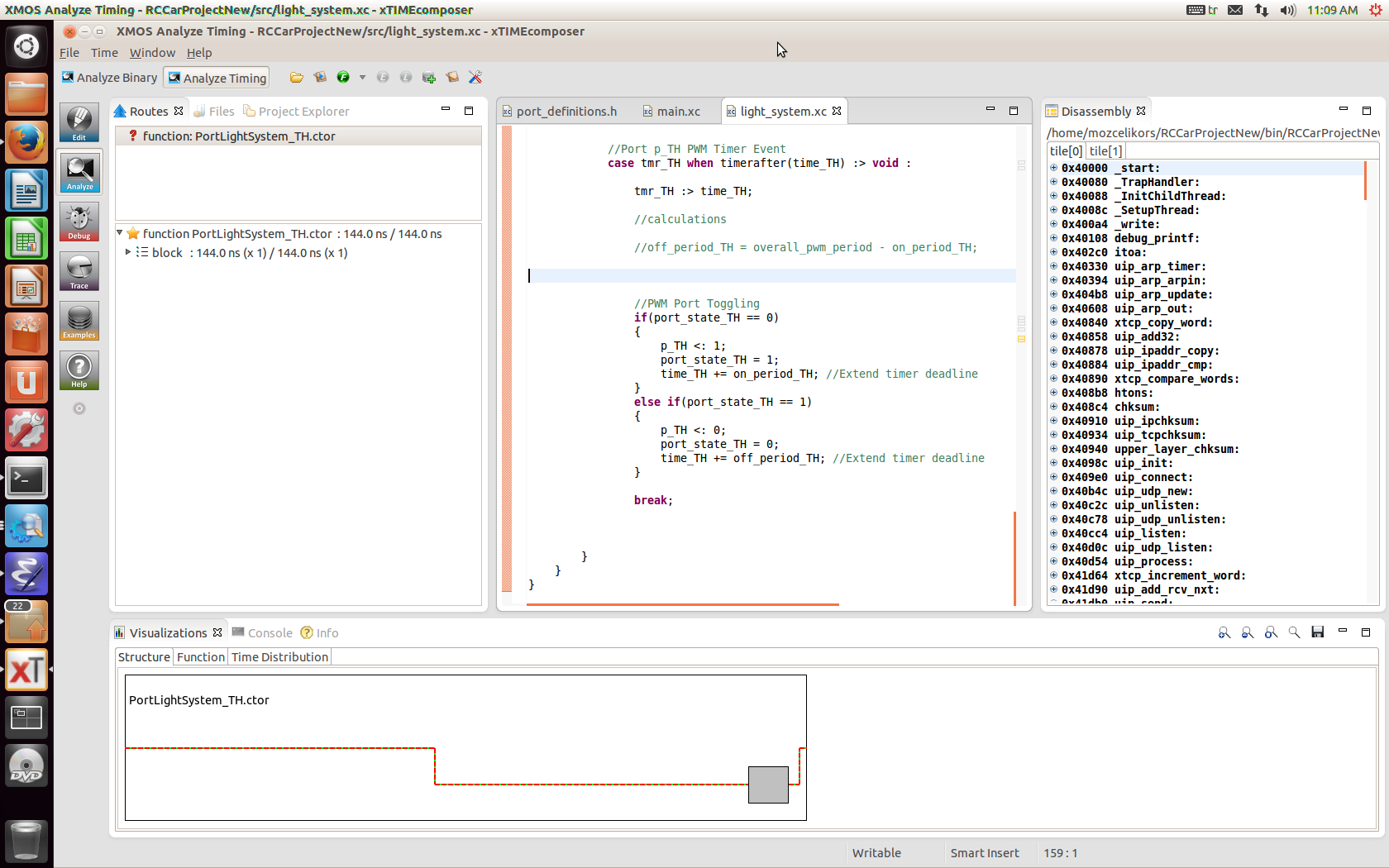Collapse the function PortLightSystem_TH.ctor tree node
Image resolution: width=1389 pixels, height=868 pixels.
(120, 233)
